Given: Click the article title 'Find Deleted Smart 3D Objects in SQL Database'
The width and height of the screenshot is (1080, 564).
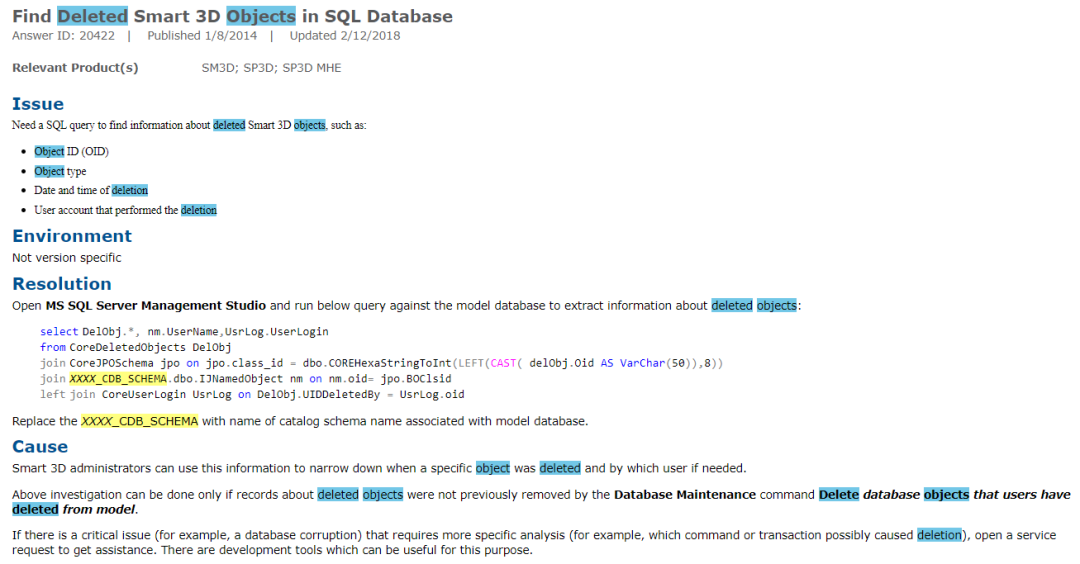Looking at the screenshot, I should tap(233, 16).
